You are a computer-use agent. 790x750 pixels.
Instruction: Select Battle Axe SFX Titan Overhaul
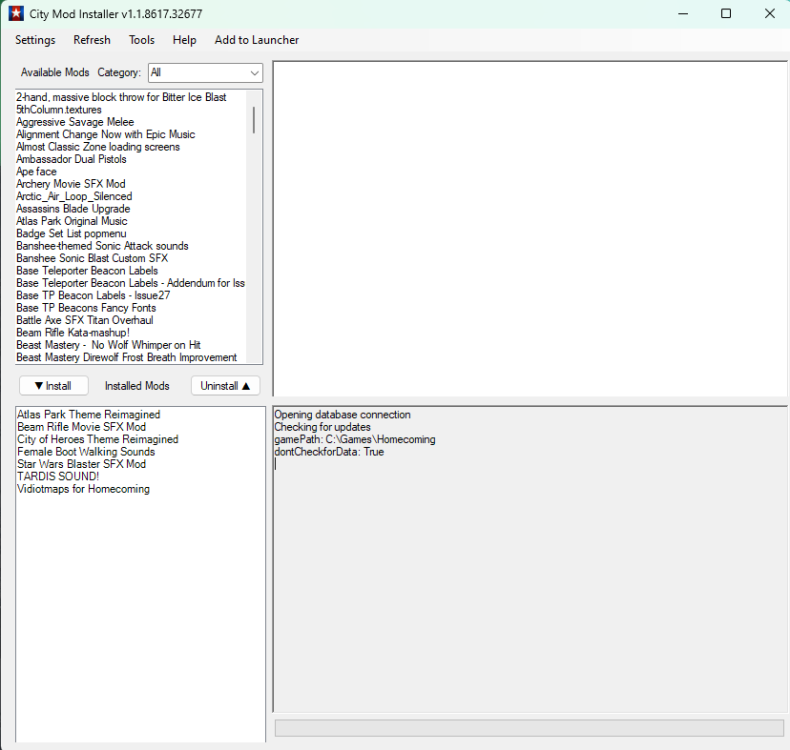[x=85, y=320]
